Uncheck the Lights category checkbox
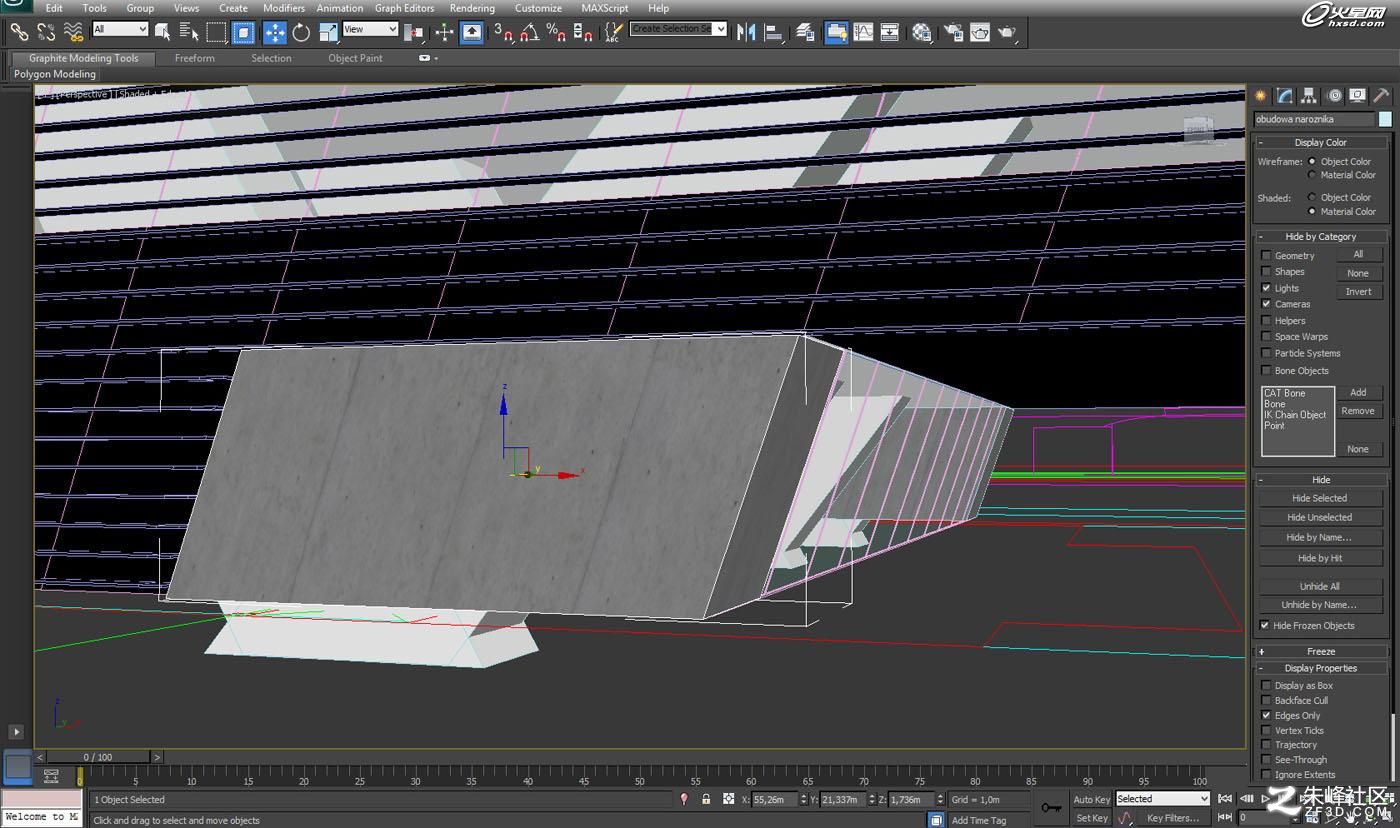 point(1266,288)
